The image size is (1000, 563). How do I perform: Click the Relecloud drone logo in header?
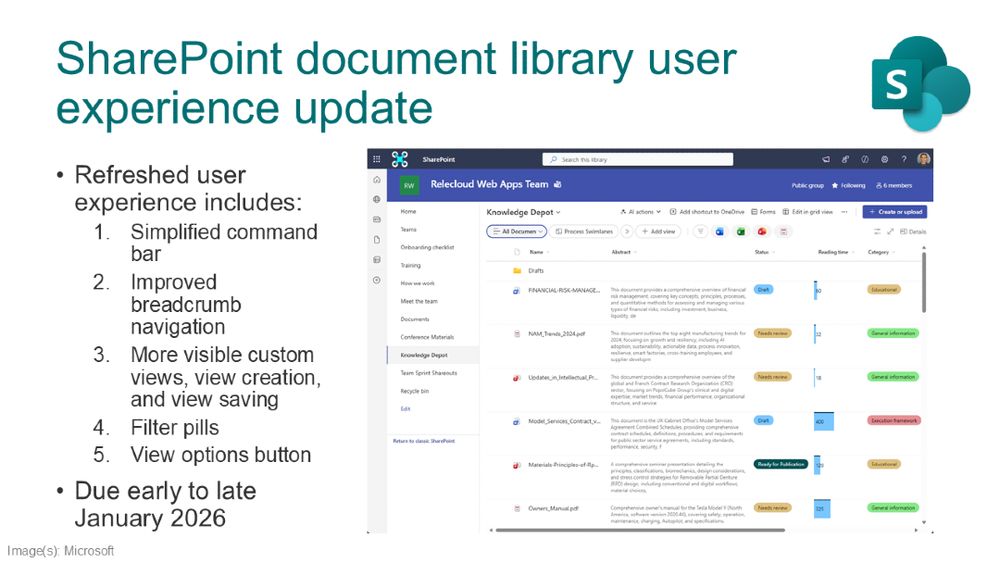[x=400, y=159]
